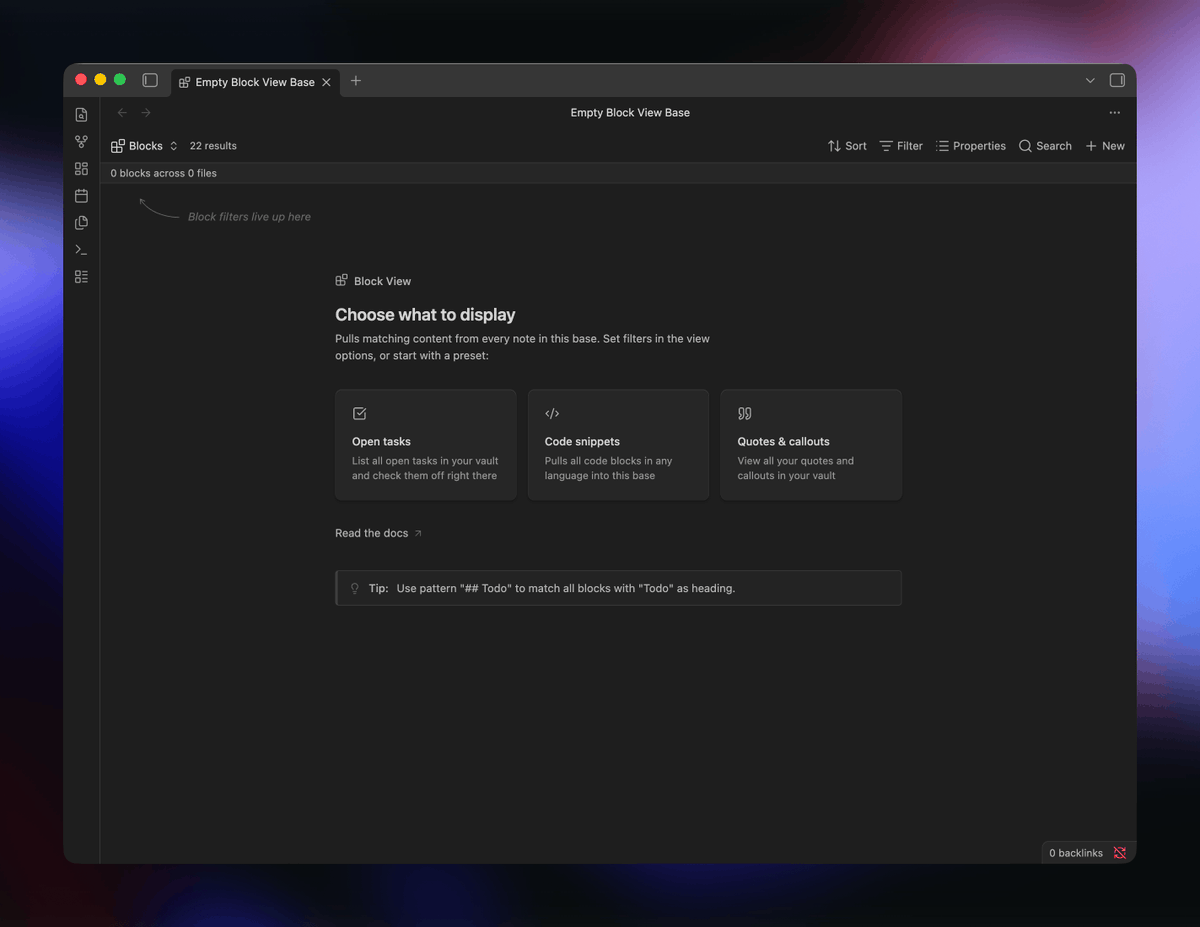
Task: Open graph view from ribbon
Action: point(82,142)
